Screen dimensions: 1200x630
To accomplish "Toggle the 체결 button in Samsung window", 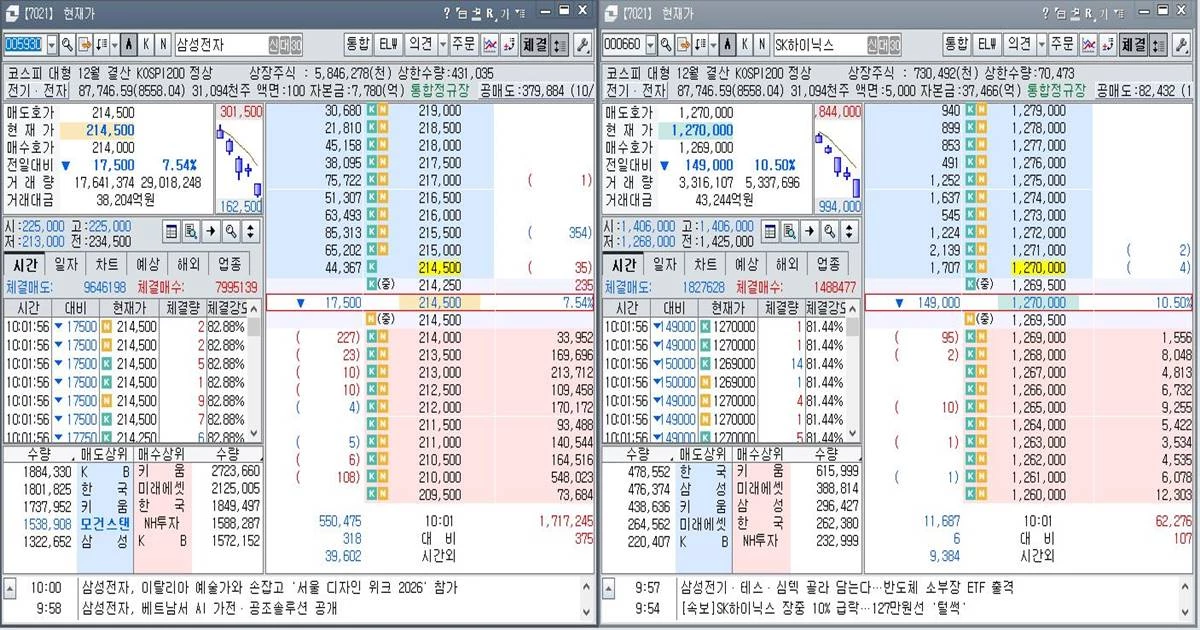I will pos(534,45).
